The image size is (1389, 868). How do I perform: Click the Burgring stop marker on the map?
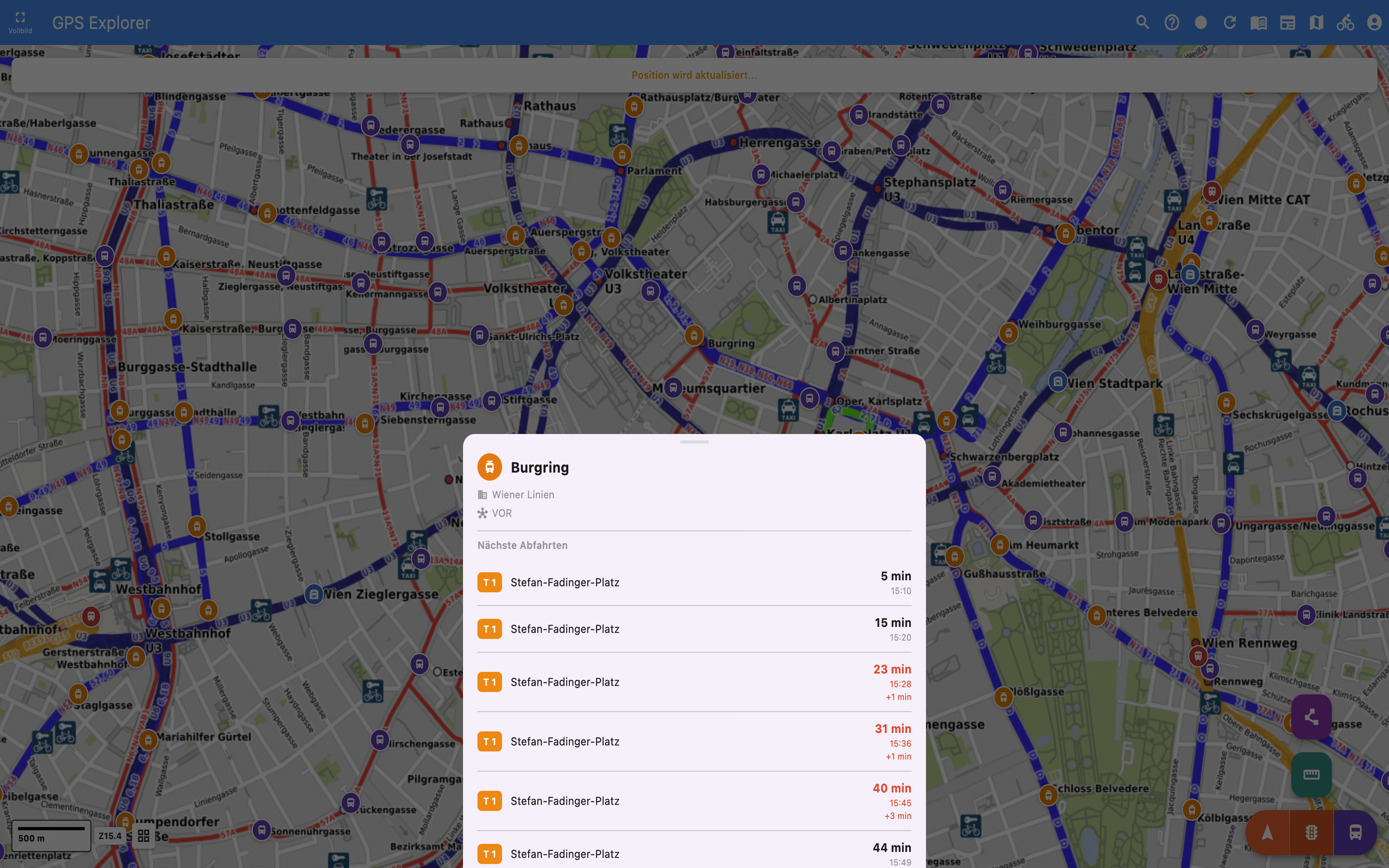coord(694,336)
